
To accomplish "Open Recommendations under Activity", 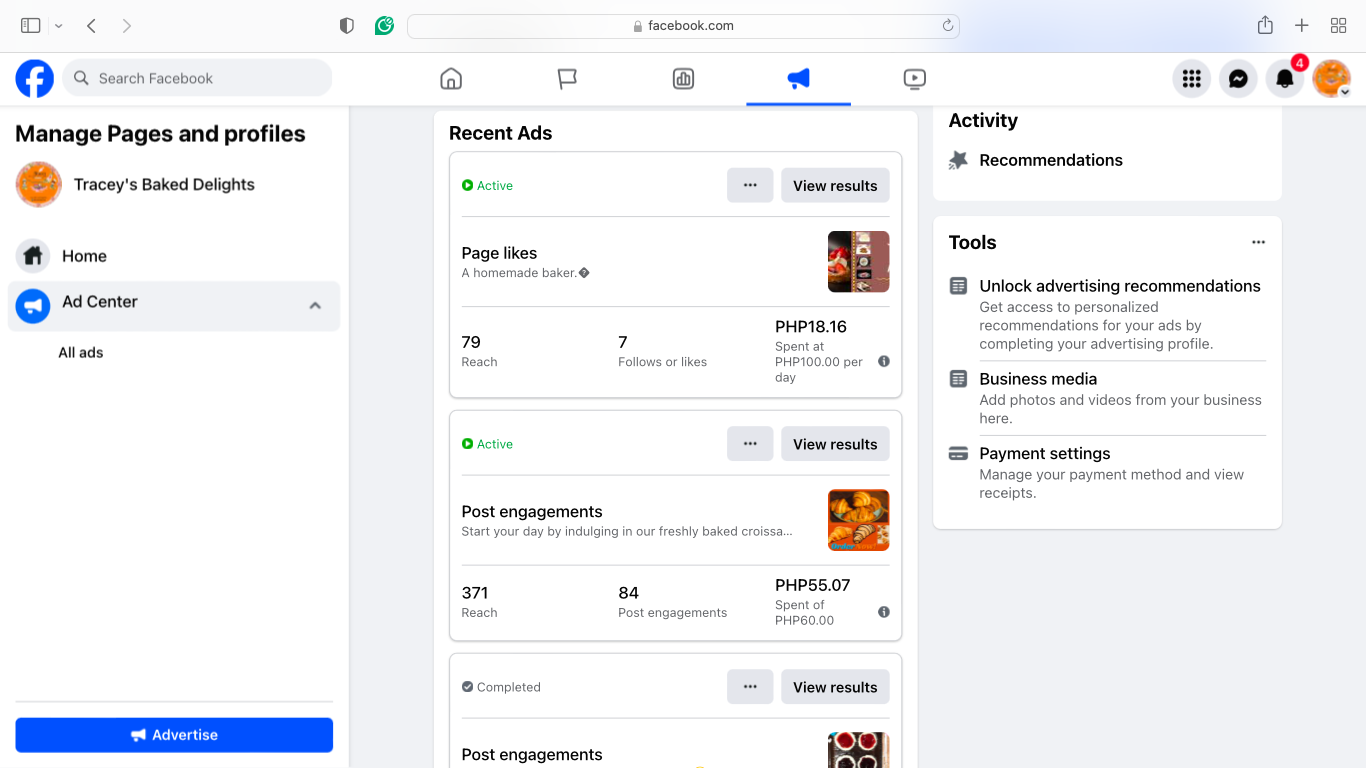I will (x=1051, y=160).
